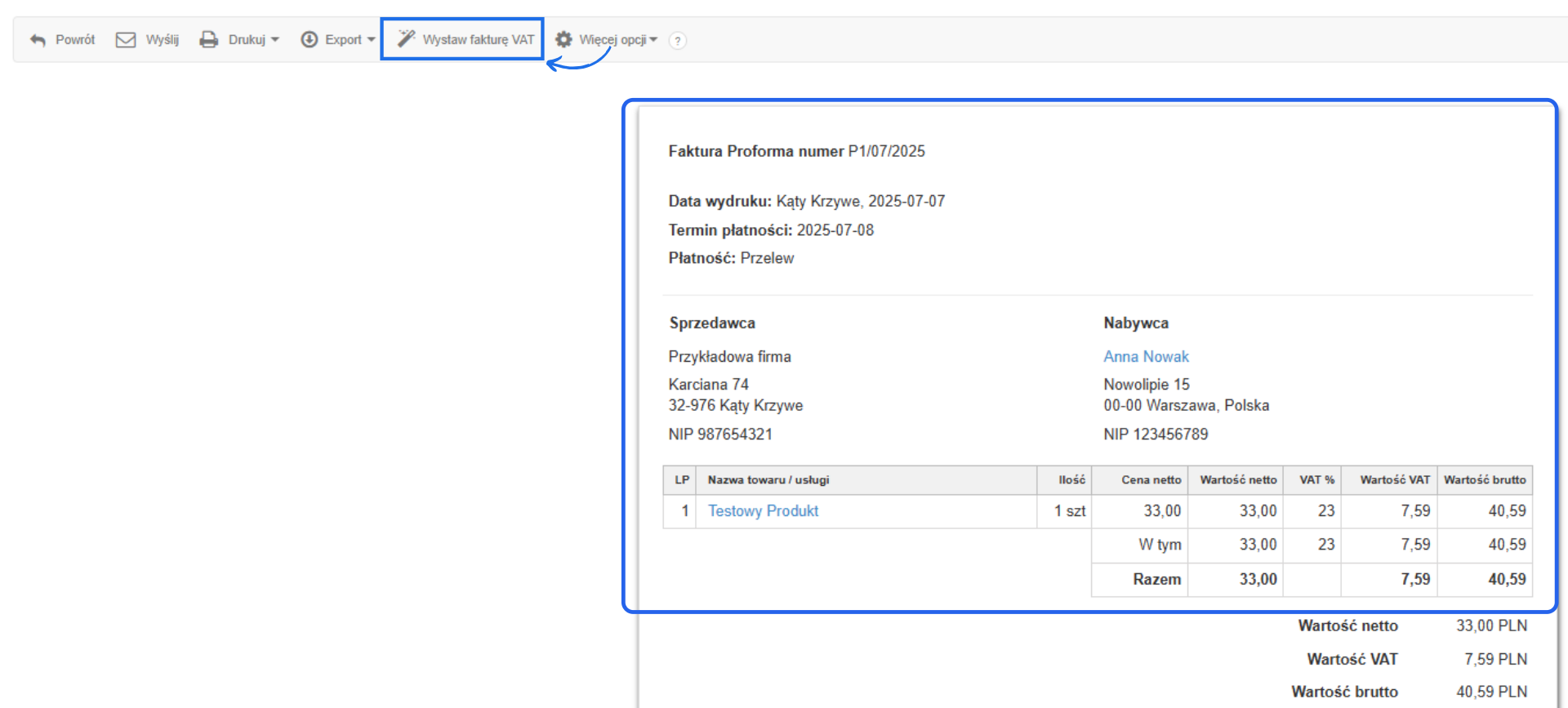Click the Więcej opcji gear icon
1568x708 pixels.
pyautogui.click(x=563, y=39)
